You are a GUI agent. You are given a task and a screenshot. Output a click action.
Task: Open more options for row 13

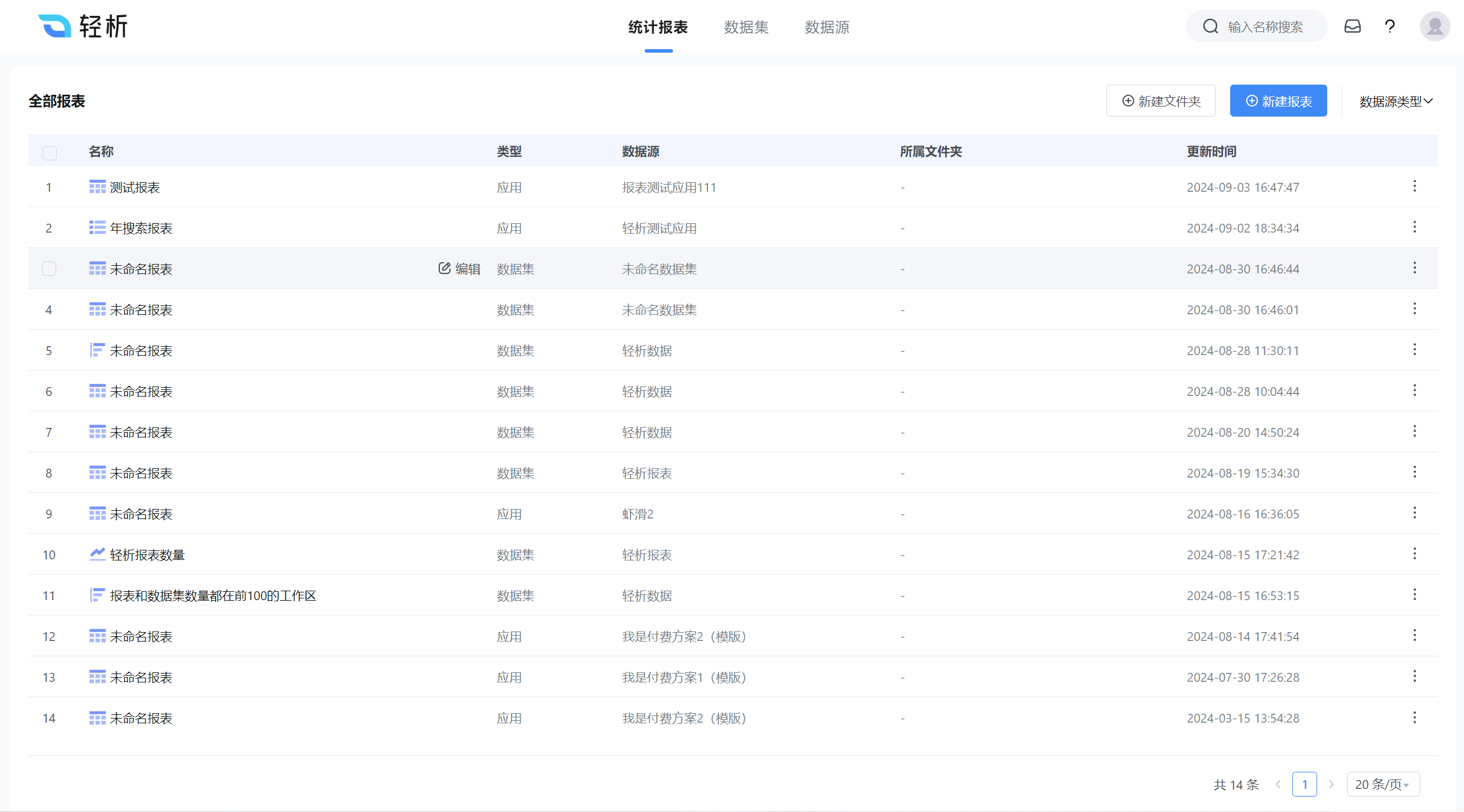pos(1415,676)
